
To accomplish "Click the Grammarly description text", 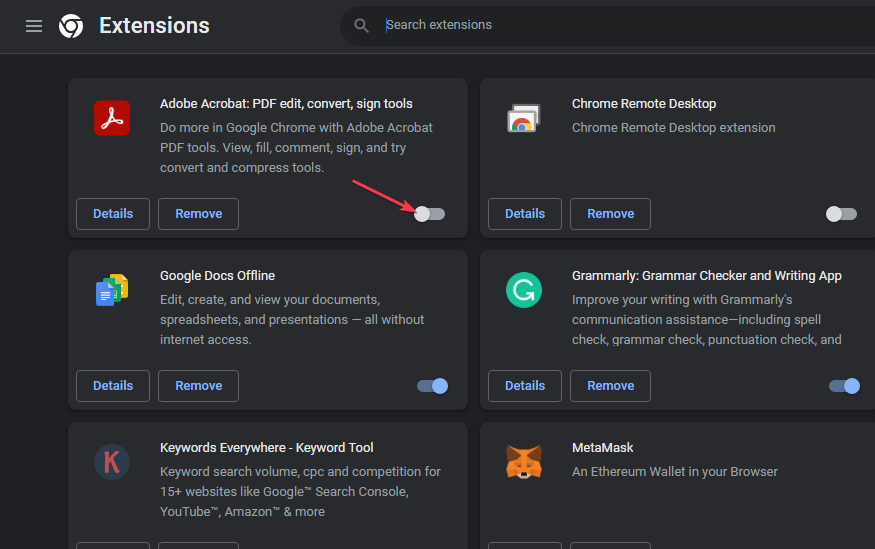I will tap(706, 320).
